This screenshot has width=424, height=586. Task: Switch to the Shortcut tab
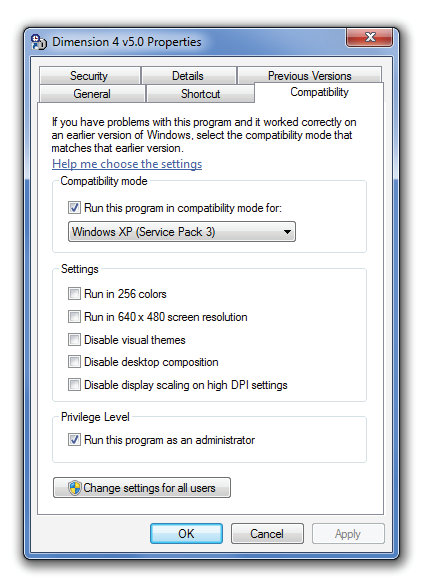pos(200,93)
